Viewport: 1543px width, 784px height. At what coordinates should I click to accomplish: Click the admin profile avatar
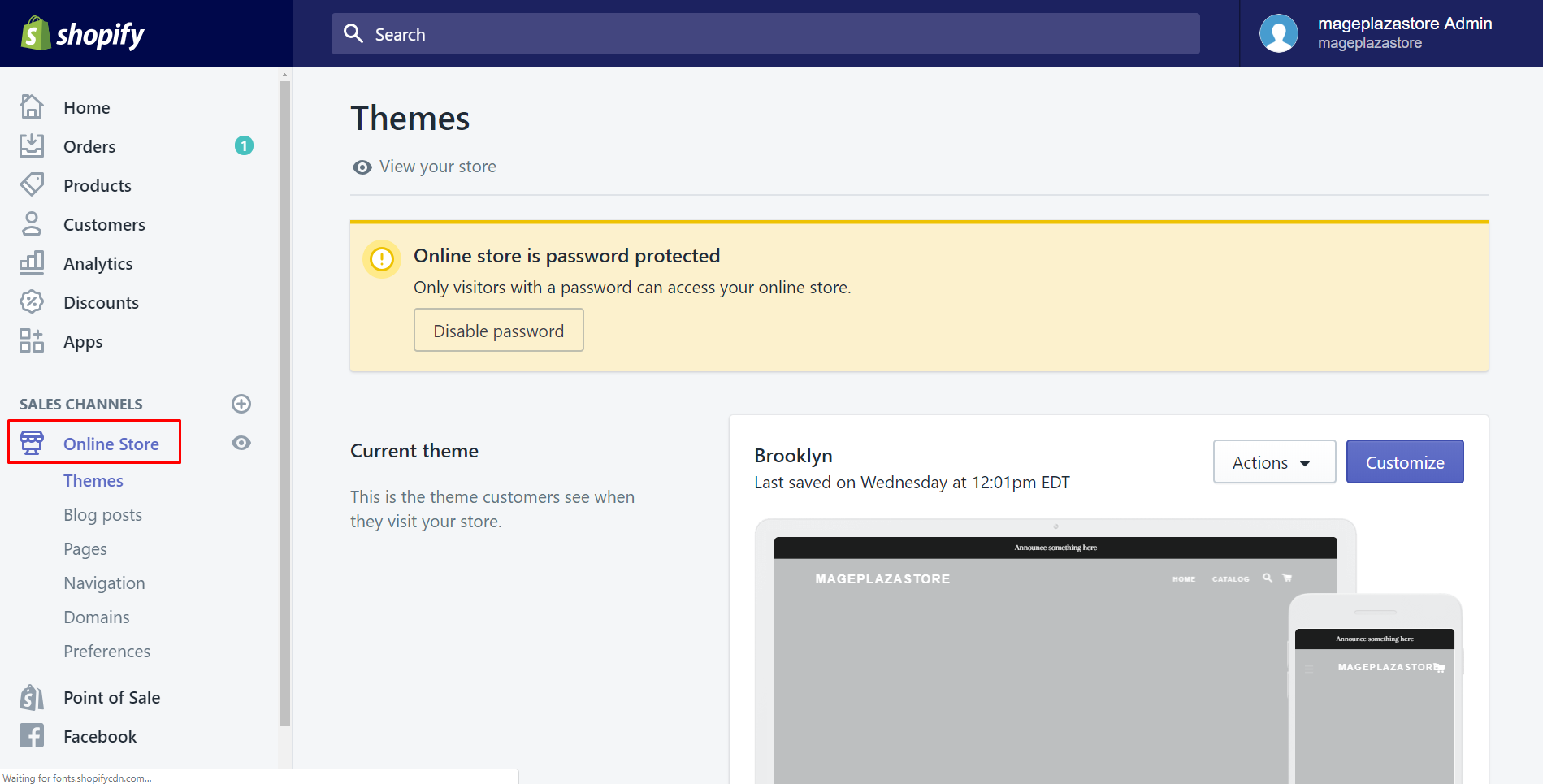pyautogui.click(x=1279, y=33)
